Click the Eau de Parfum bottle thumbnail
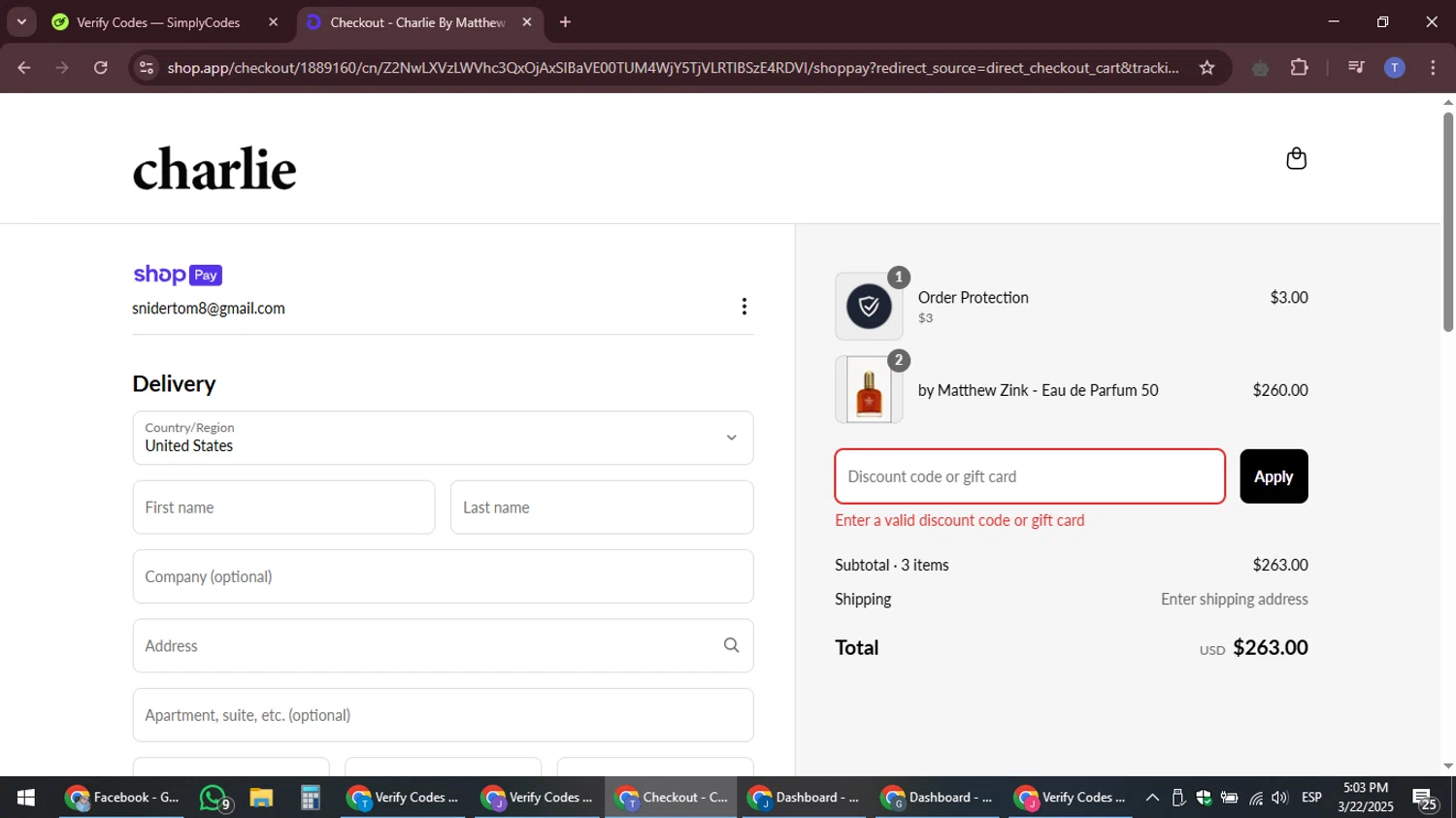This screenshot has height=818, width=1456. point(869,390)
